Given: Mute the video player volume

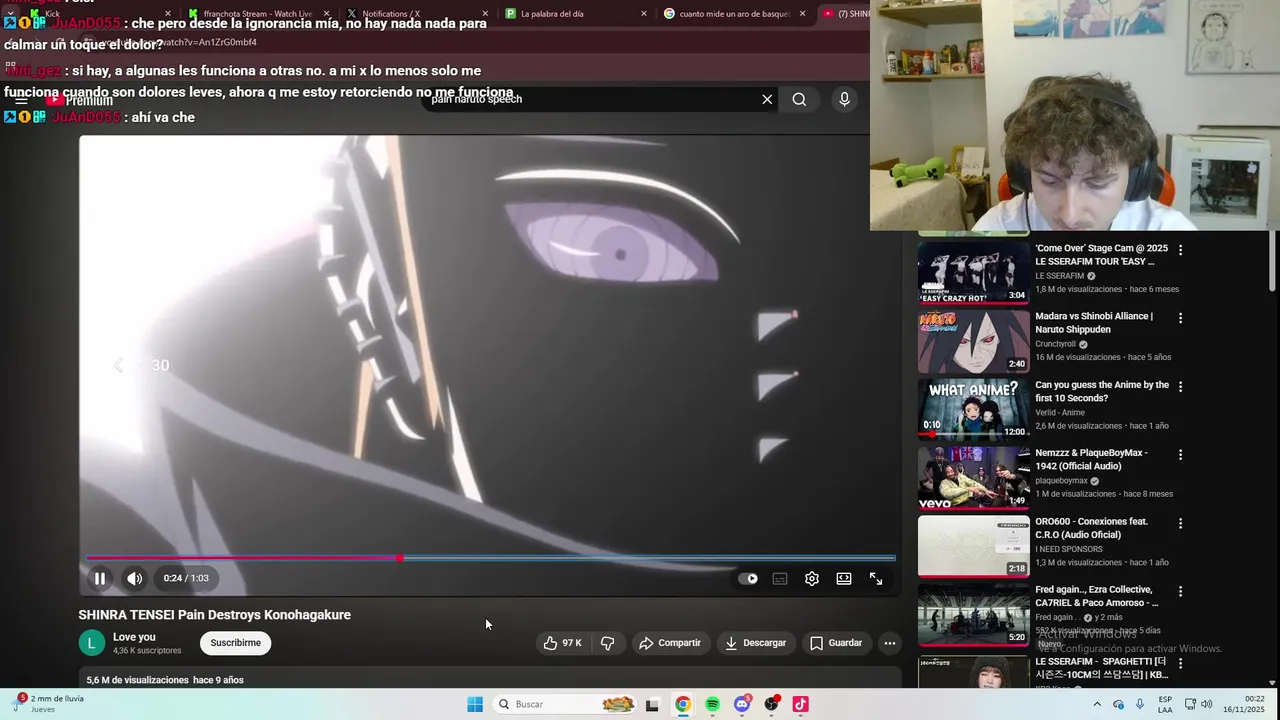Looking at the screenshot, I should click(x=134, y=578).
